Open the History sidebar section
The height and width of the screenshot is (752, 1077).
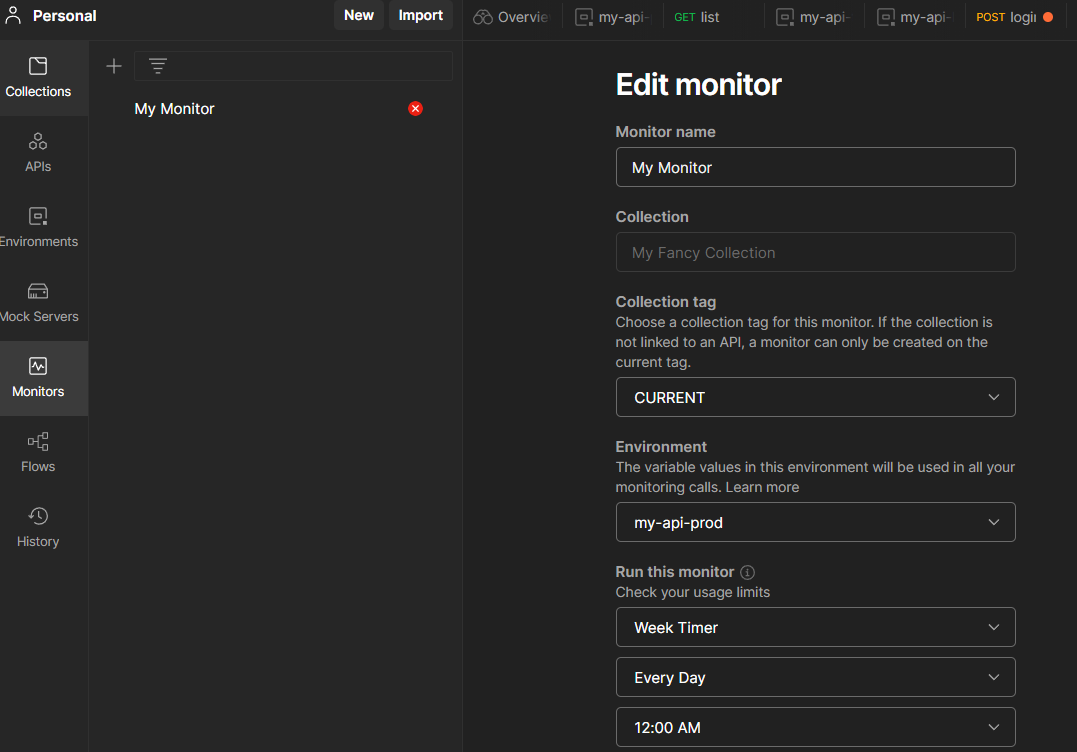(x=38, y=527)
